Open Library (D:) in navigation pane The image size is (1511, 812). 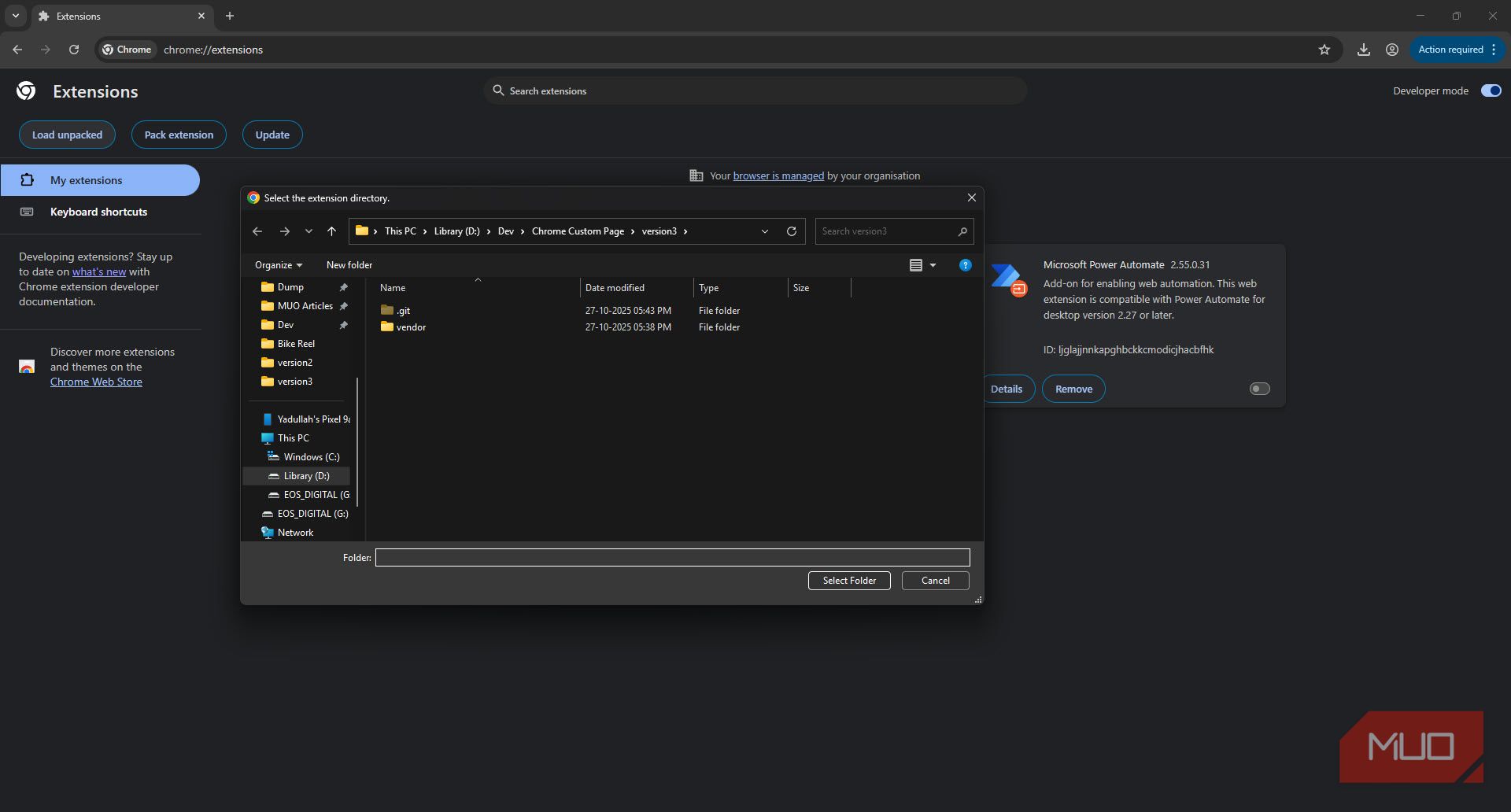(x=297, y=476)
